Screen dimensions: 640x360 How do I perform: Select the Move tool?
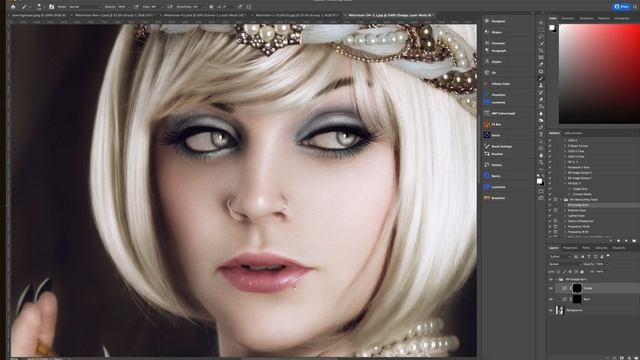point(541,22)
